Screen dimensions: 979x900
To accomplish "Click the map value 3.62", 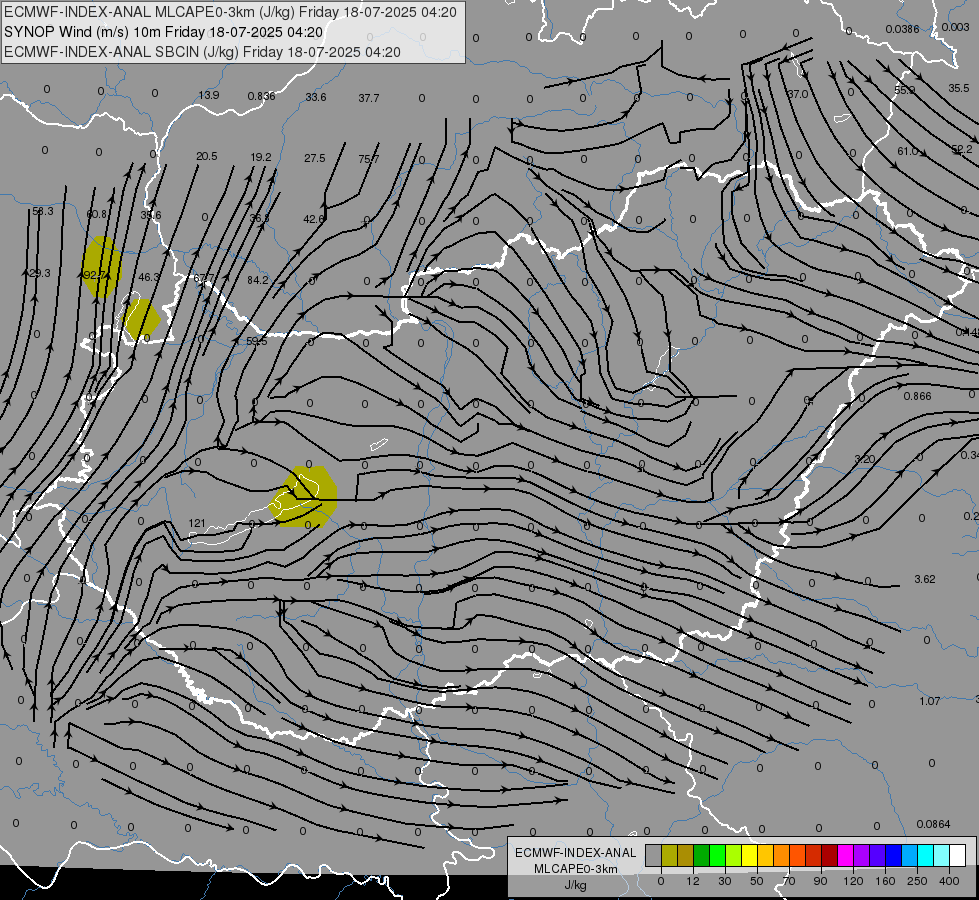I will [x=925, y=579].
